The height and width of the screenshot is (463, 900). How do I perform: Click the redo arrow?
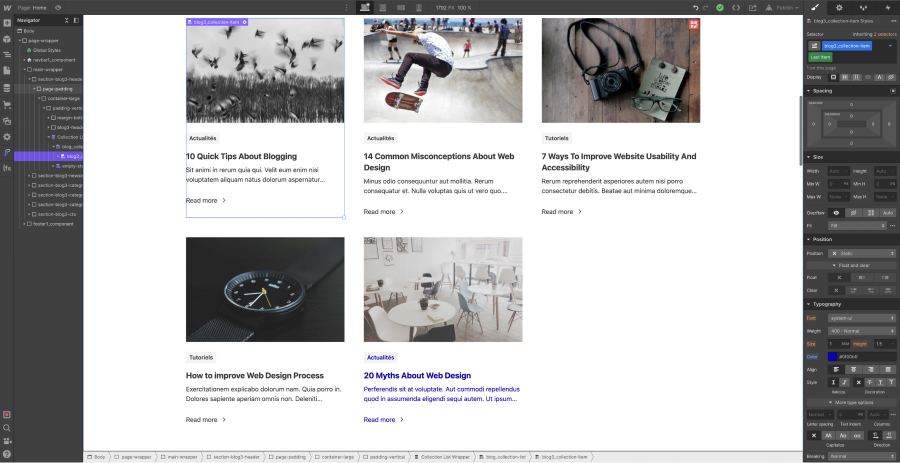coord(705,7)
